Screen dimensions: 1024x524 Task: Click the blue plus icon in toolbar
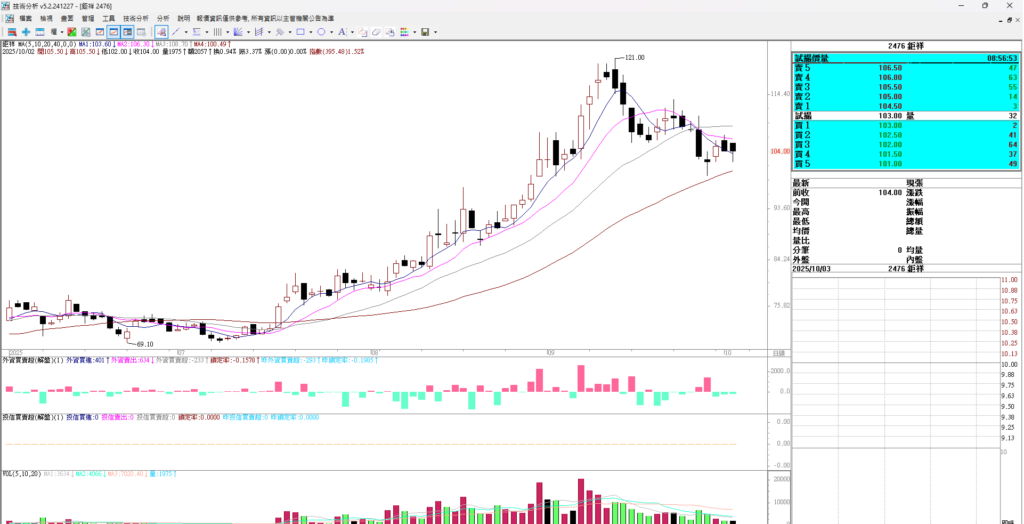click(x=26, y=32)
